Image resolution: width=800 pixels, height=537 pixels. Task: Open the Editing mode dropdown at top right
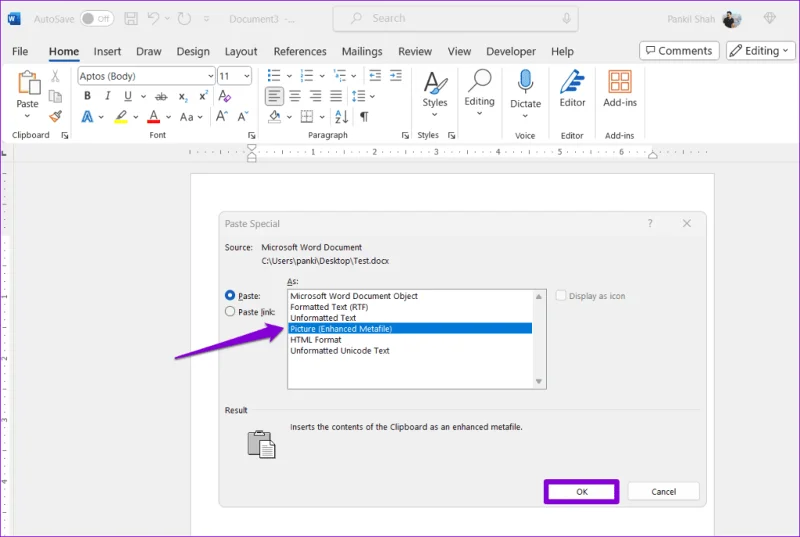click(760, 50)
